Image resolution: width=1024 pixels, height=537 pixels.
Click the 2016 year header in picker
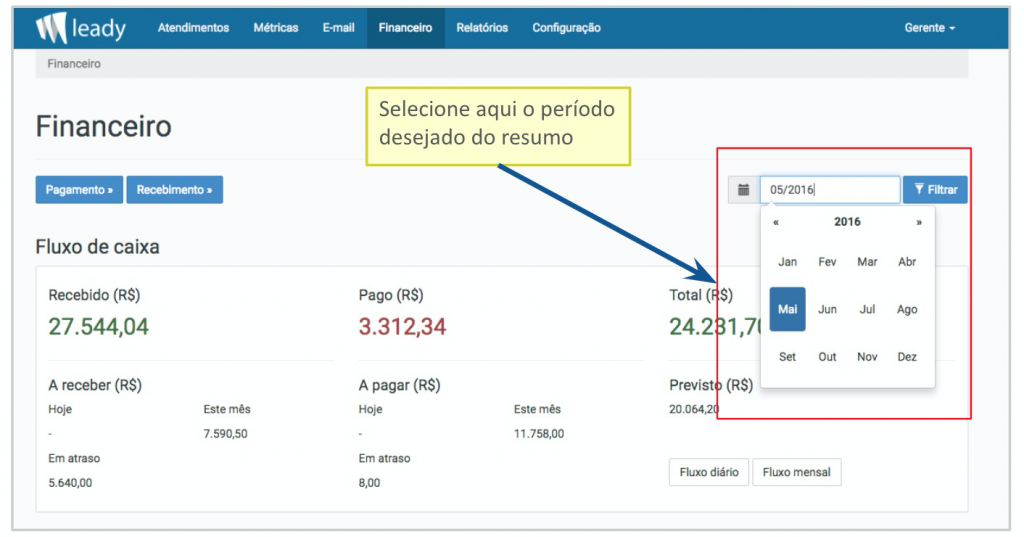(x=847, y=222)
